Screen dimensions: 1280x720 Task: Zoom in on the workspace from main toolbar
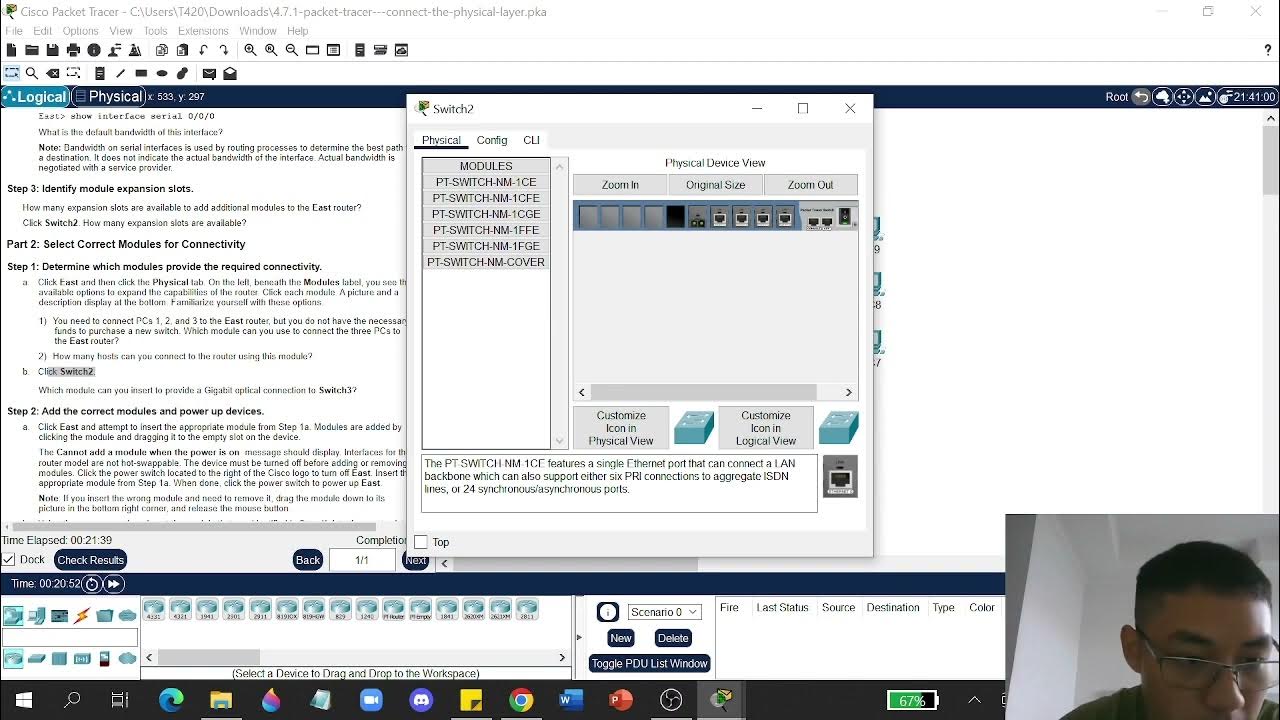pyautogui.click(x=250, y=50)
